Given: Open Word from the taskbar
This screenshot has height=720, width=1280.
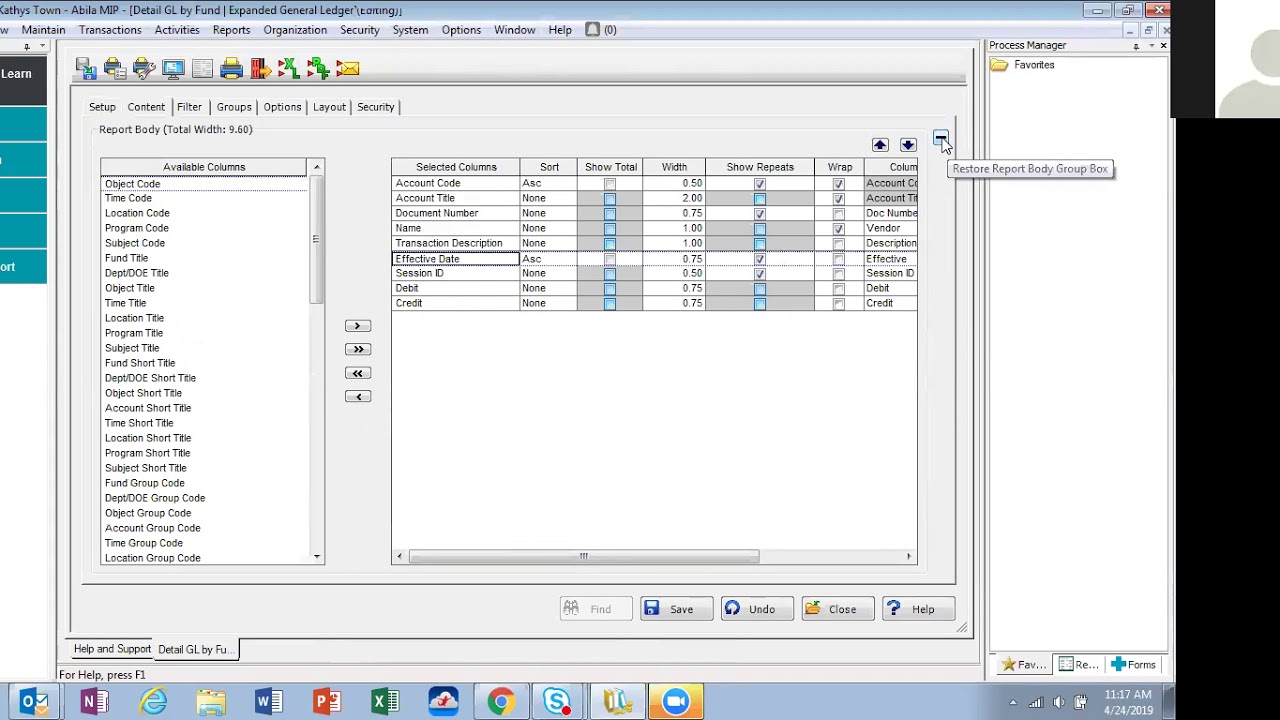Looking at the screenshot, I should (x=269, y=702).
